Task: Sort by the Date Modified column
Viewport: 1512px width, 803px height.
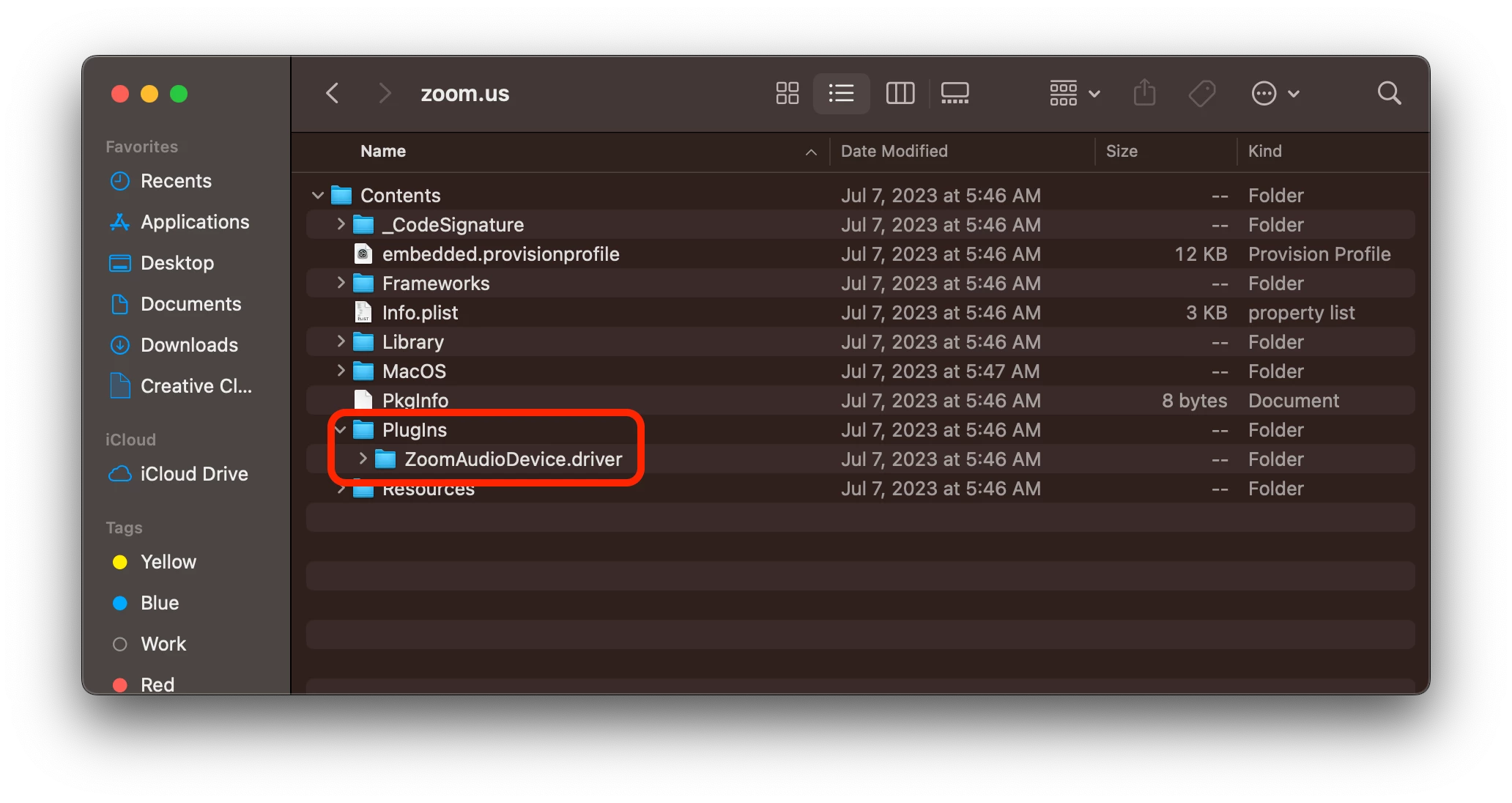Action: [894, 151]
